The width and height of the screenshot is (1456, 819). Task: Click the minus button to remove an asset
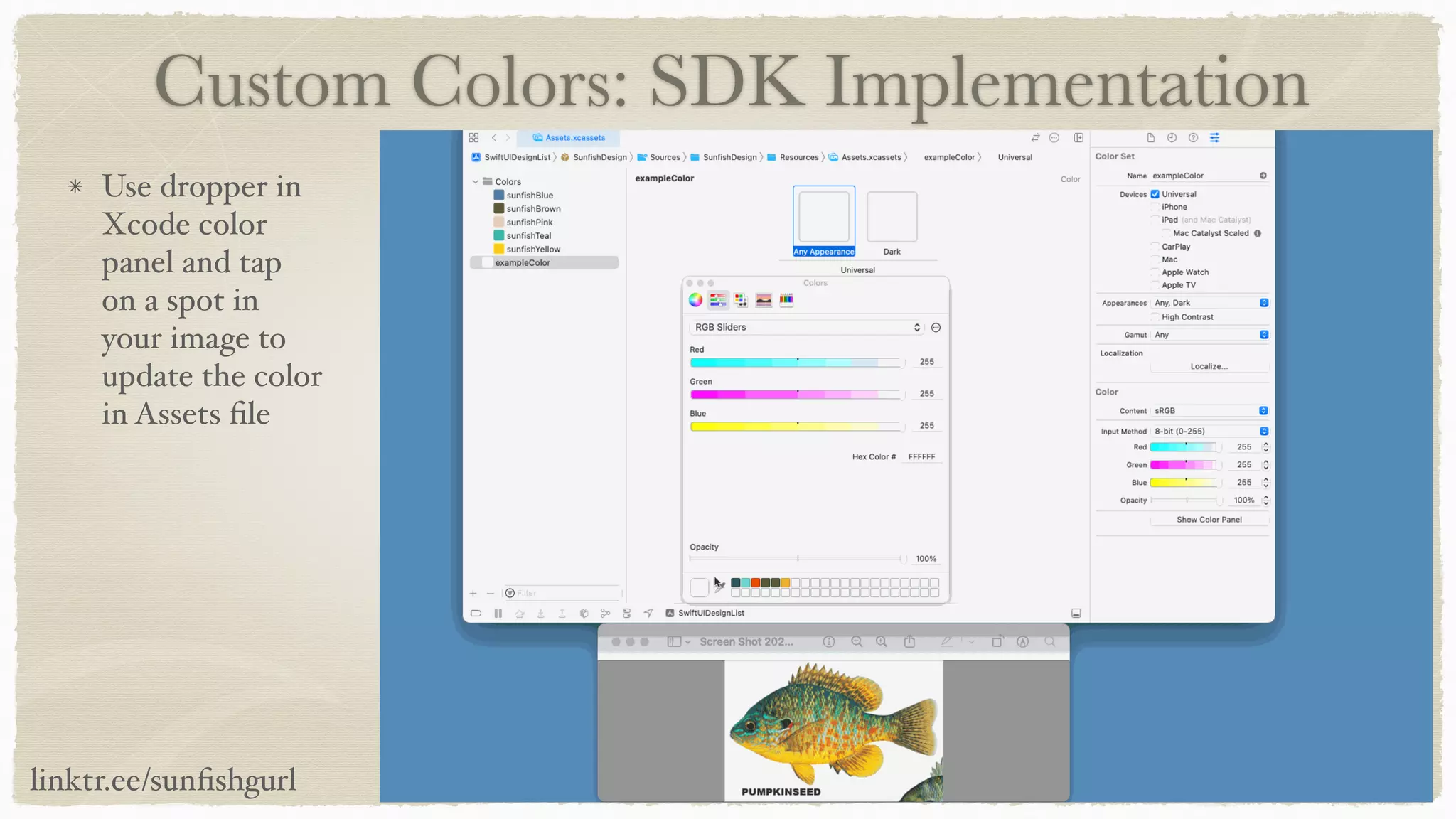click(x=490, y=593)
